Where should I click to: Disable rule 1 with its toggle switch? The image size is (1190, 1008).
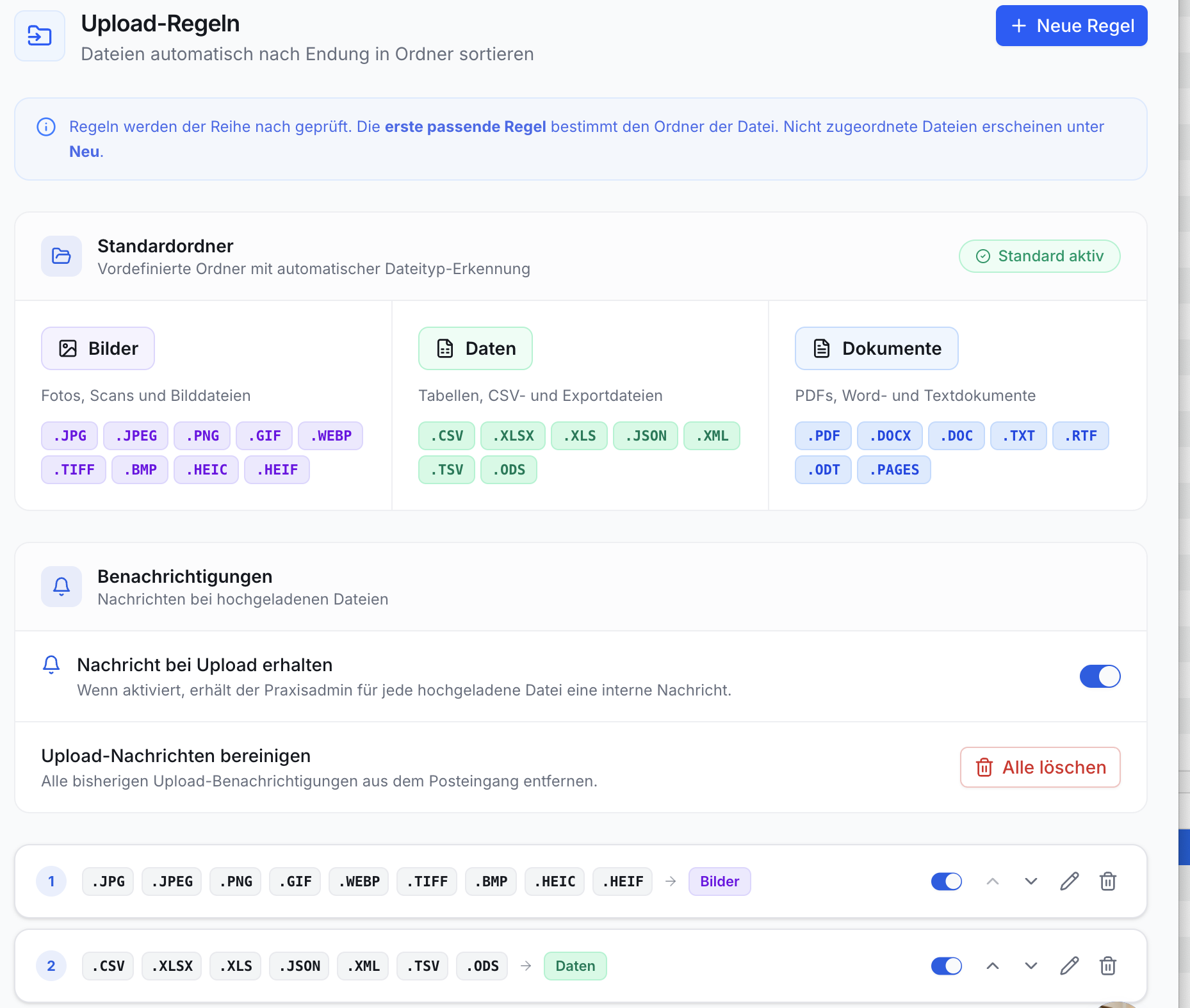pyautogui.click(x=947, y=881)
